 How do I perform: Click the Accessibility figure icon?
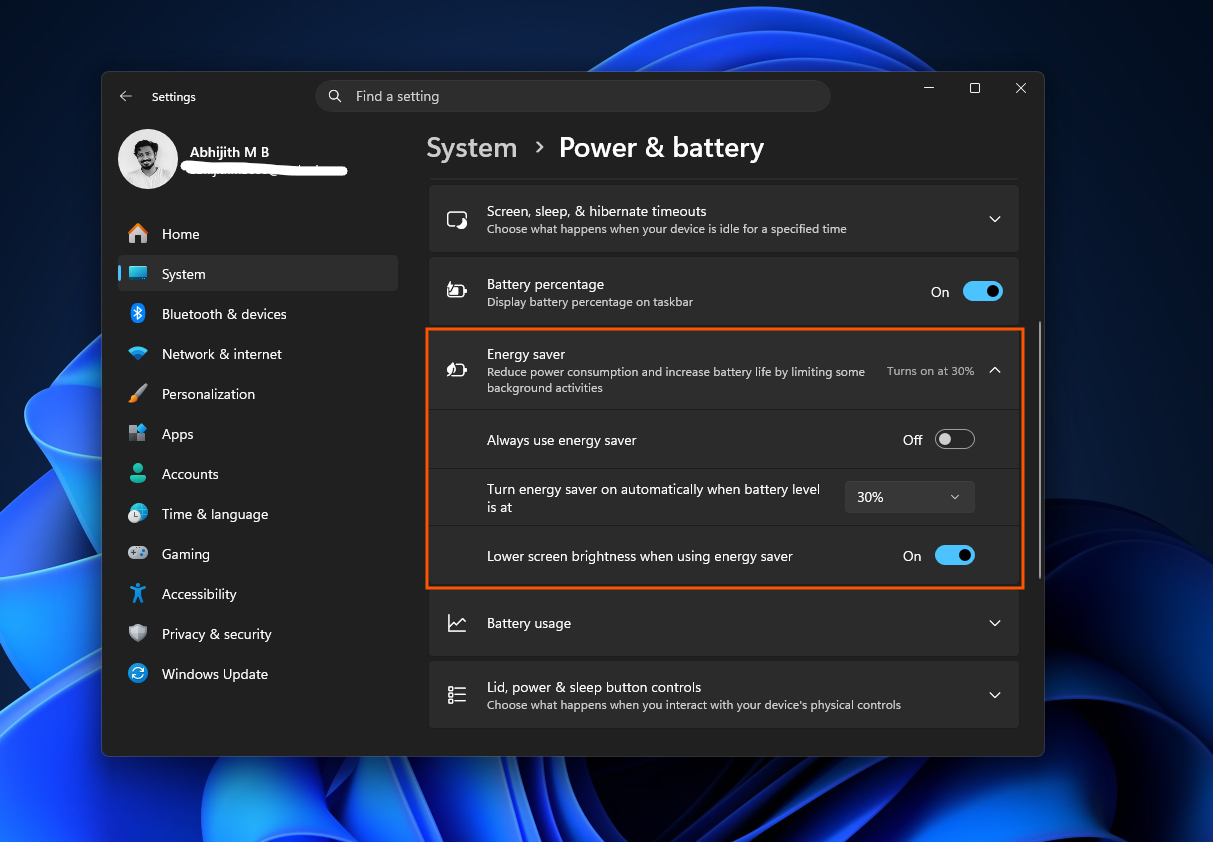coord(138,594)
